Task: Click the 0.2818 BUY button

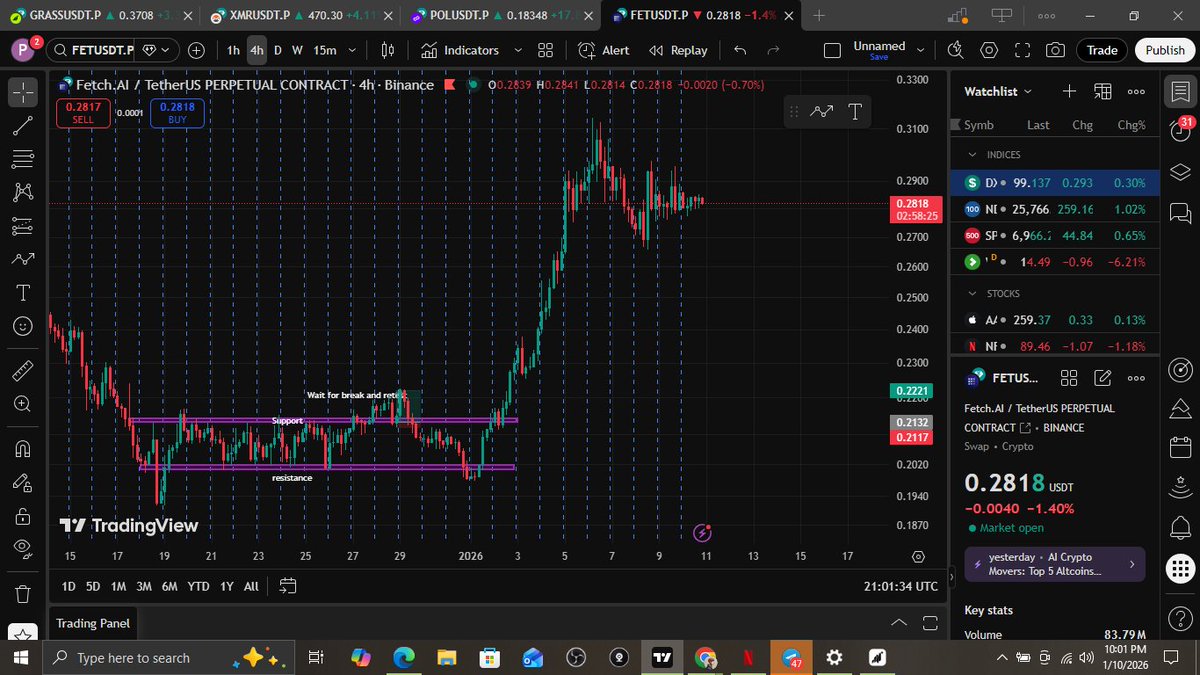Action: click(x=177, y=113)
